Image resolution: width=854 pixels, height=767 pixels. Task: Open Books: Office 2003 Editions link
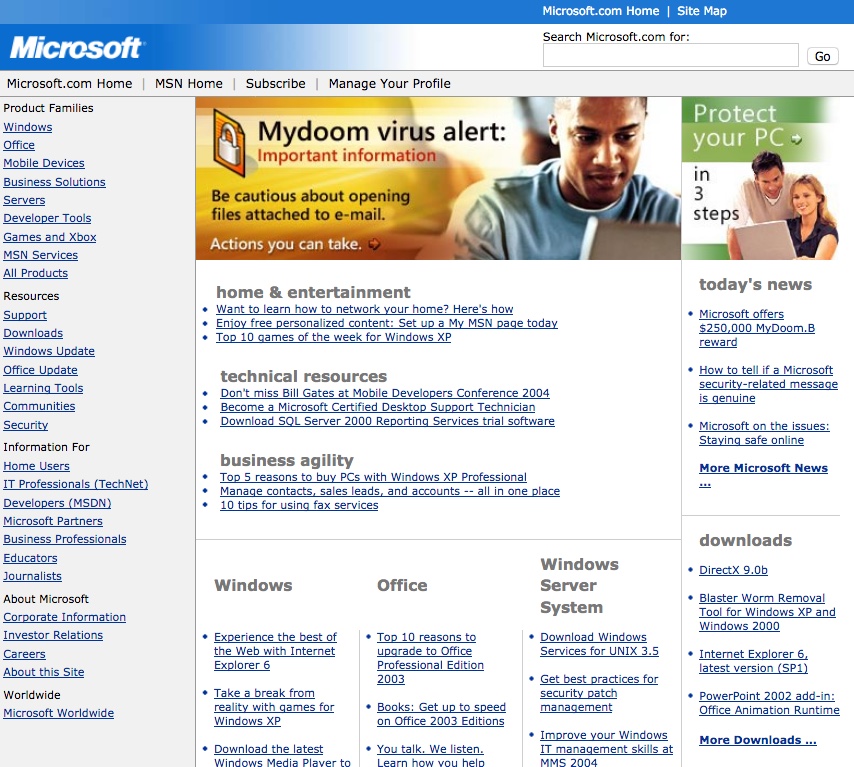click(441, 714)
